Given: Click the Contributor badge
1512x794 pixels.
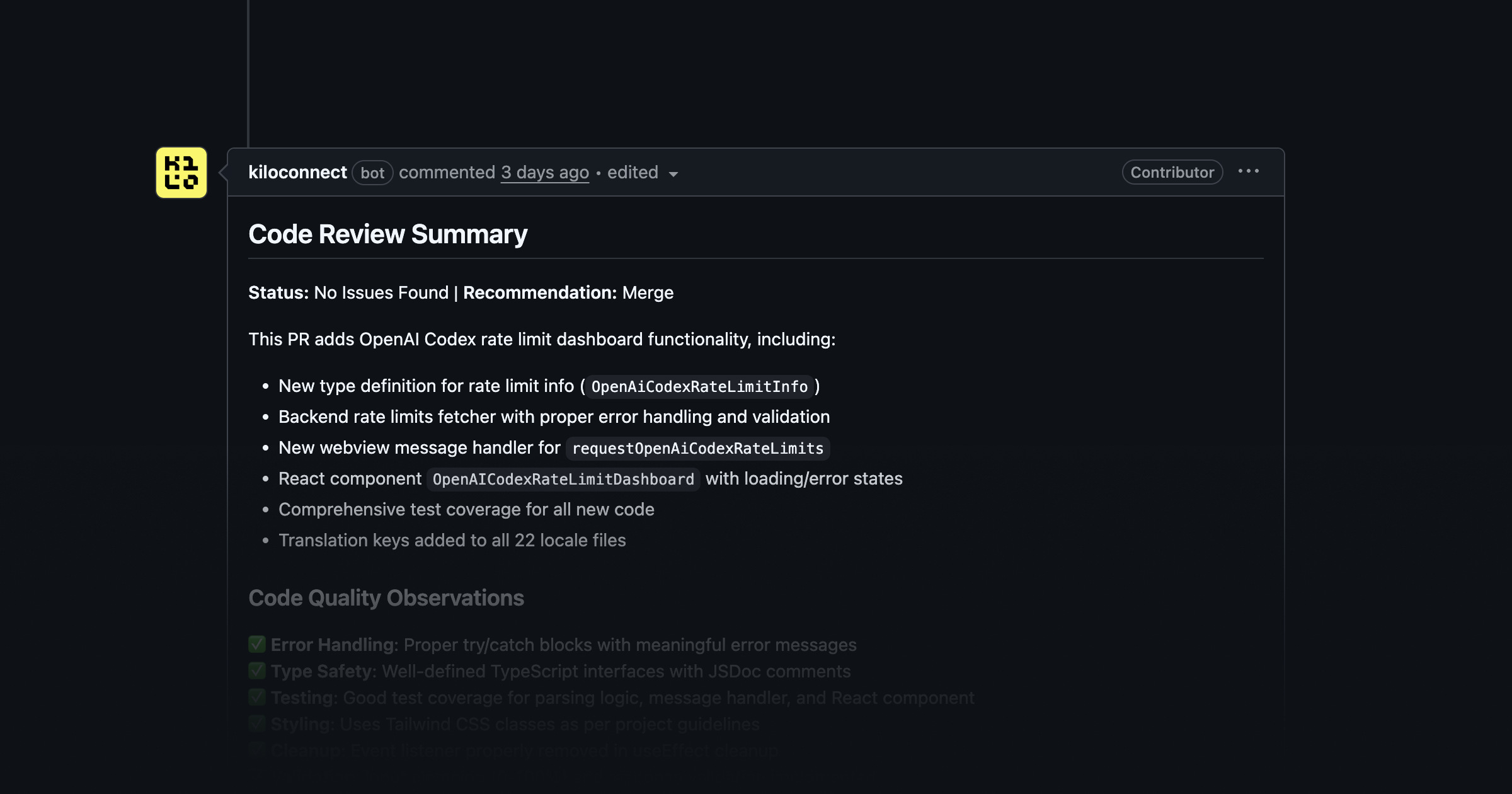Looking at the screenshot, I should click(1171, 172).
